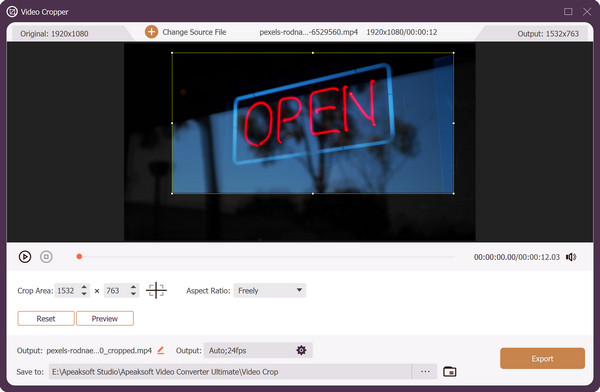Open the output folder icon

450,372
